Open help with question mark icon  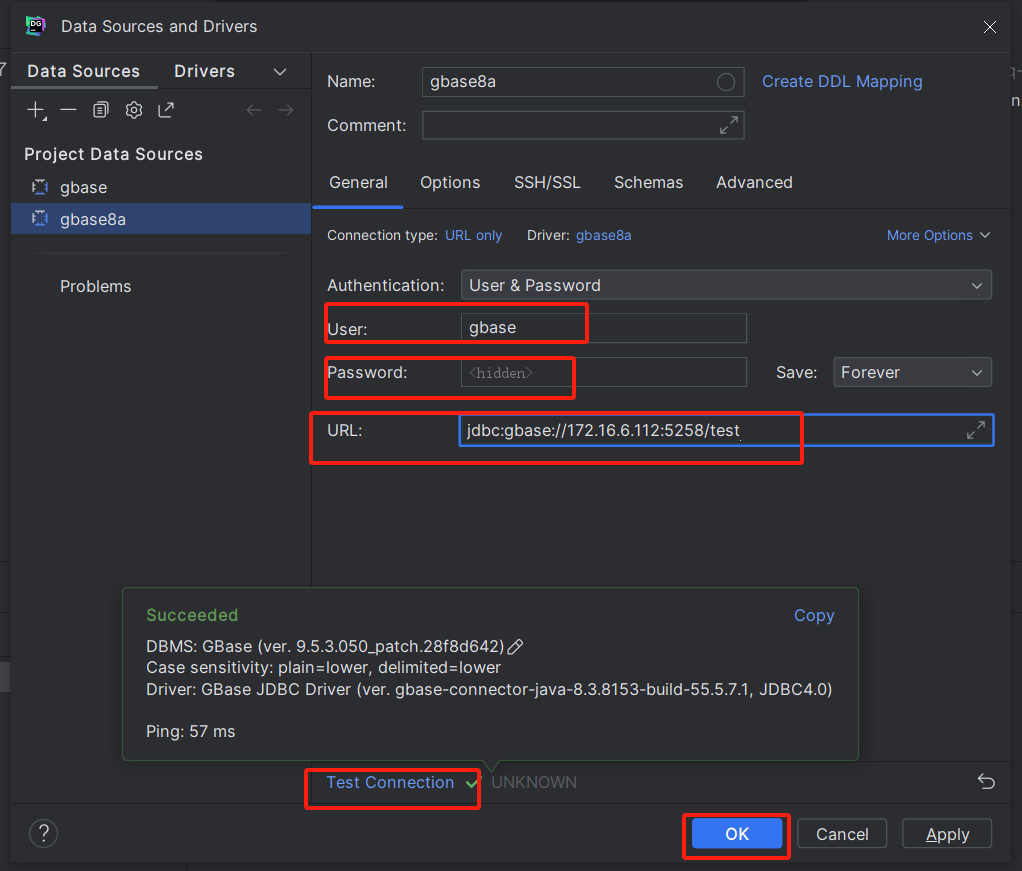coord(44,833)
